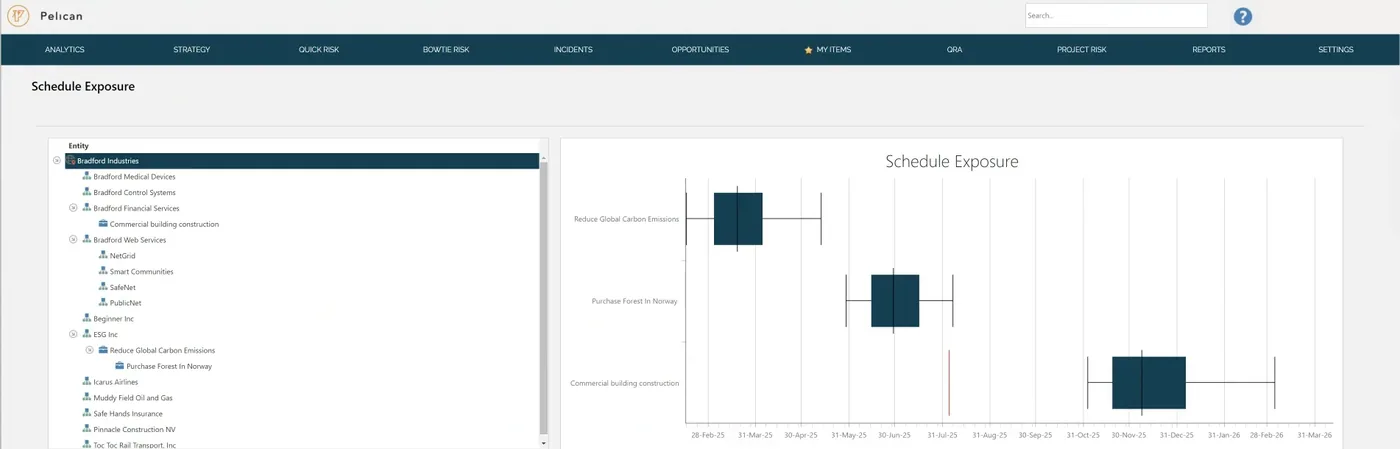
Task: Click the entity tree vertical scrollbar thumb
Action: [544, 299]
